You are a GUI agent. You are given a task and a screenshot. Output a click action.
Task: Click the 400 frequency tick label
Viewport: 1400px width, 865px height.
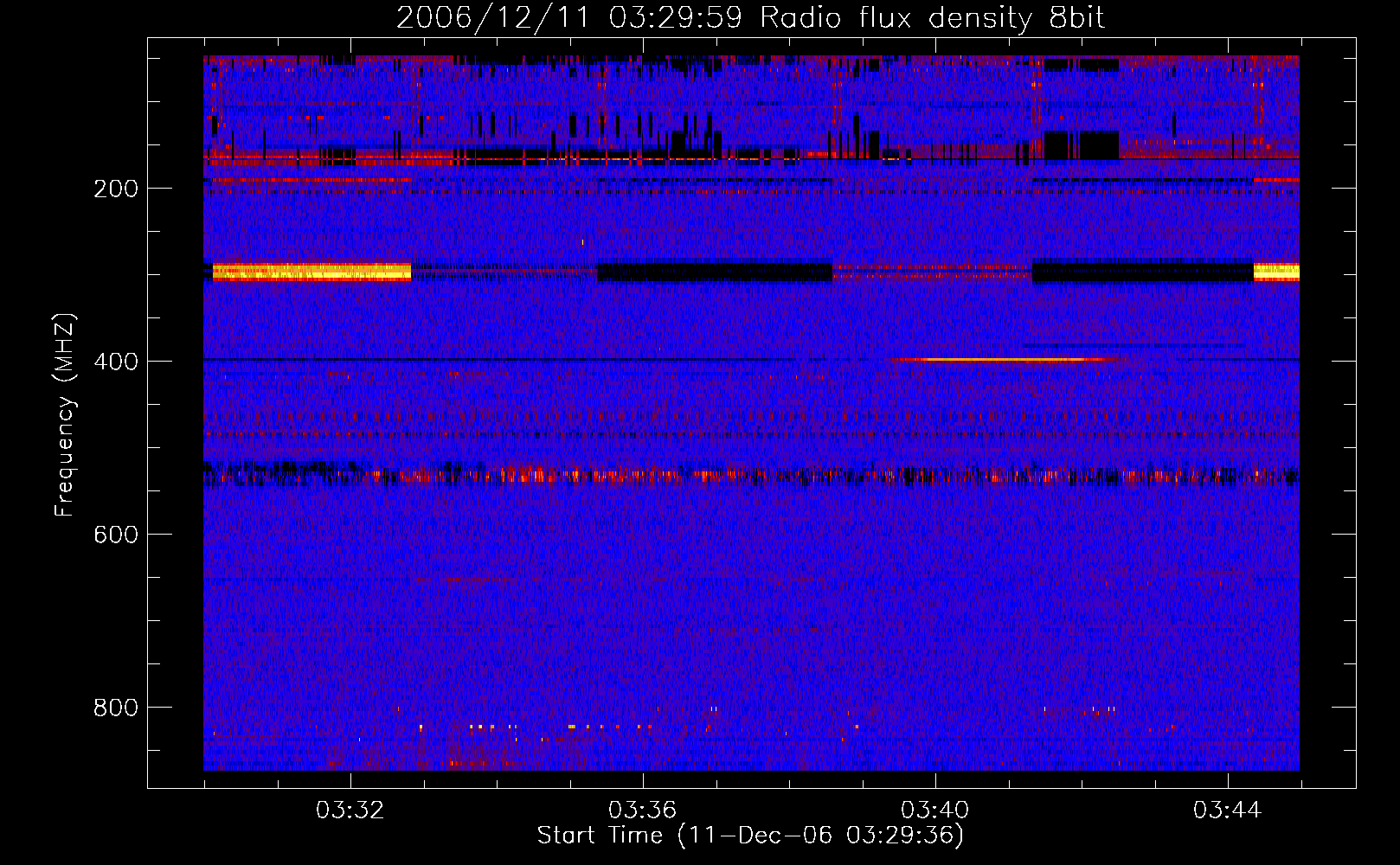(x=116, y=362)
